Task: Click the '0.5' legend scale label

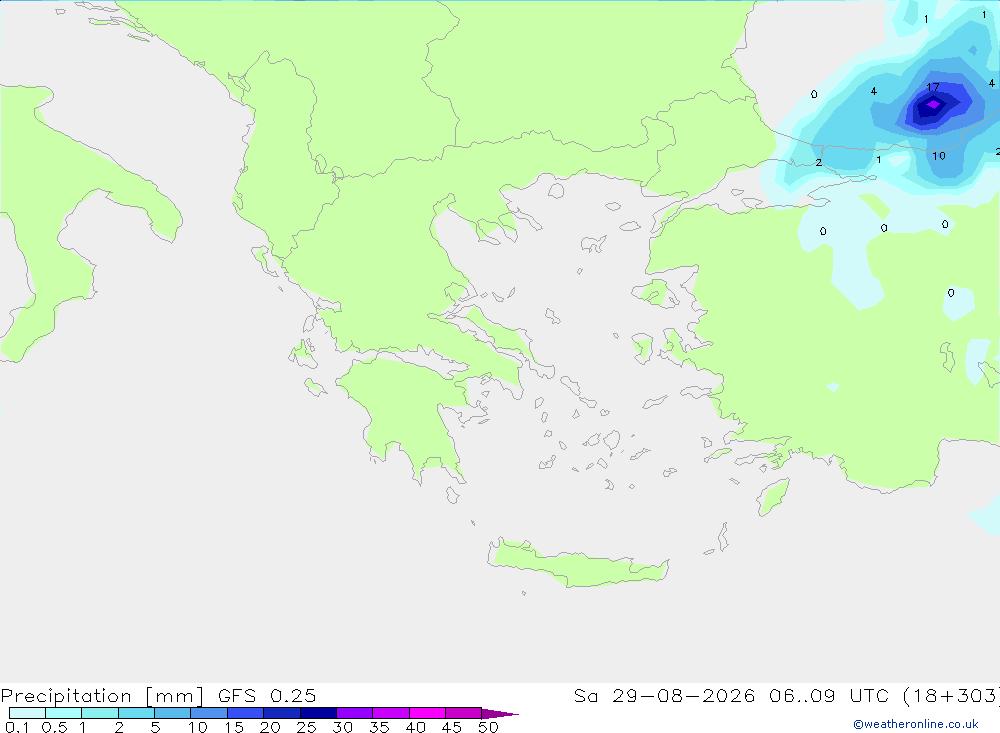Action: (54, 727)
